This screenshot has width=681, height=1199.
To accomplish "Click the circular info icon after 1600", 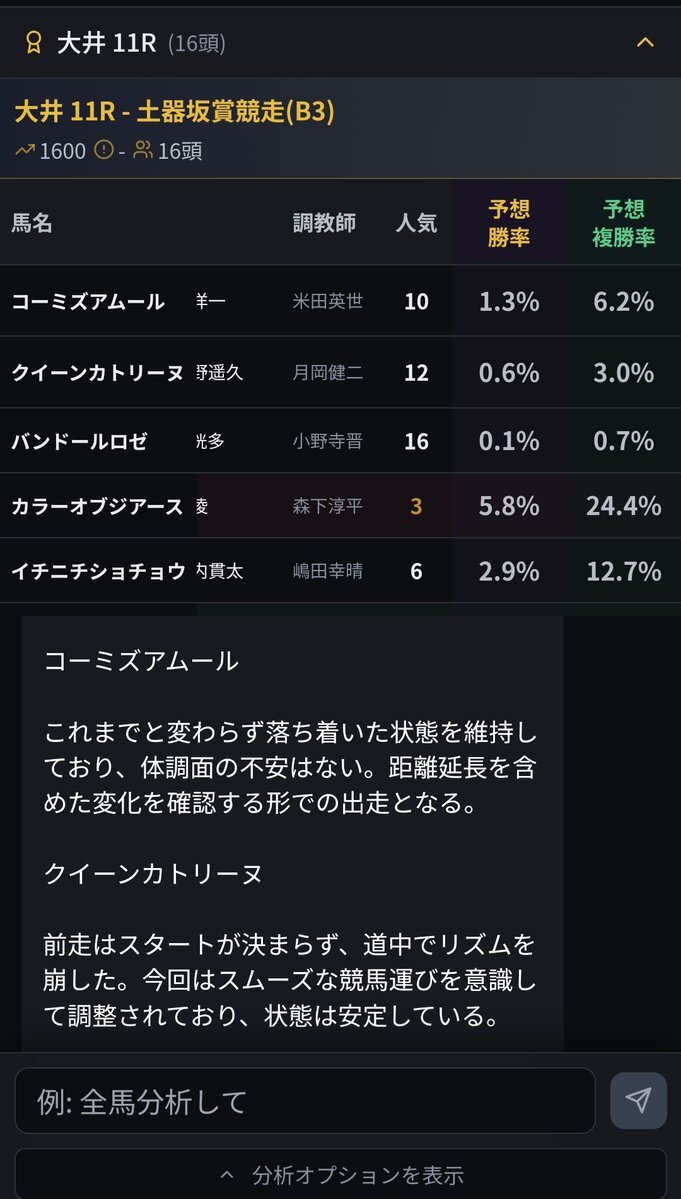I will point(103,151).
